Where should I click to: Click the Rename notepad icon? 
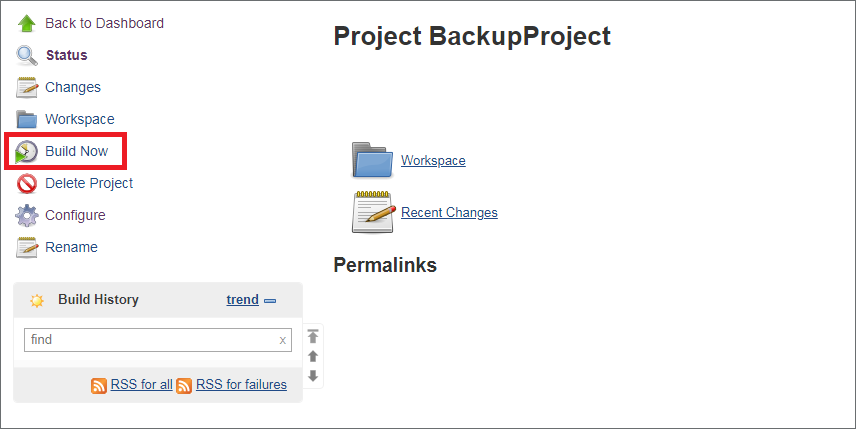27,247
